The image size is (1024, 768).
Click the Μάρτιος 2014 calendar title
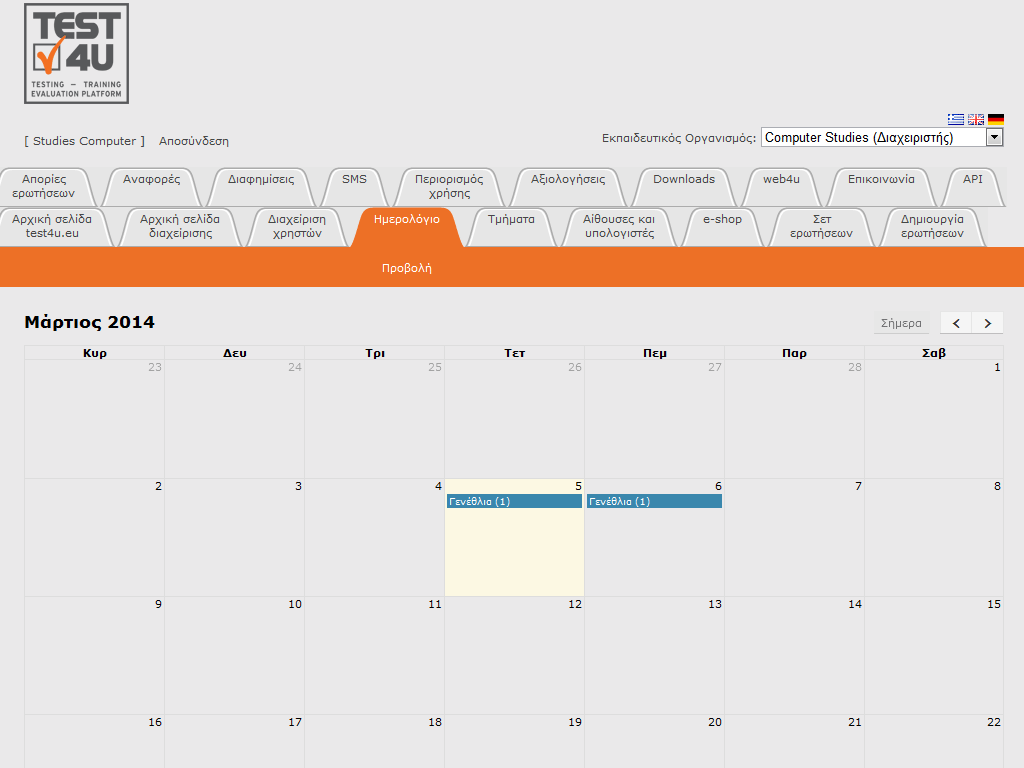pyautogui.click(x=89, y=322)
